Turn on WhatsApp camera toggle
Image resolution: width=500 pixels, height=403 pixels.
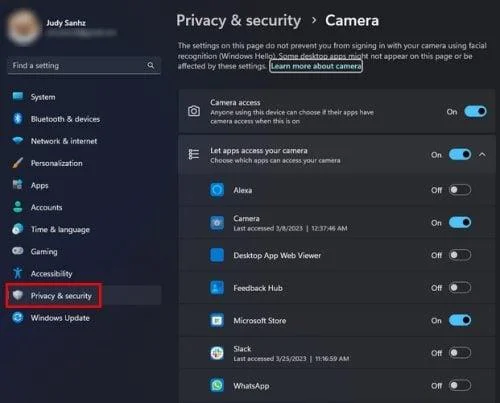click(x=460, y=385)
